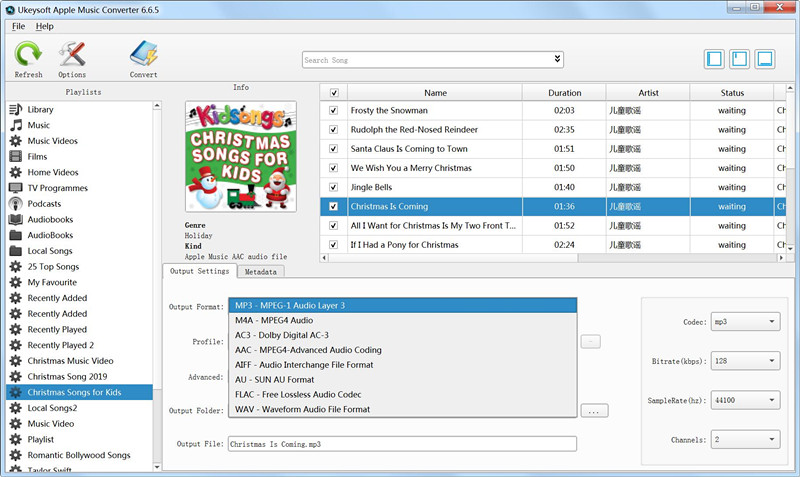Uncheck Santa Claus Is Coming to Town
Viewport: 800px width, 477px height.
333,149
